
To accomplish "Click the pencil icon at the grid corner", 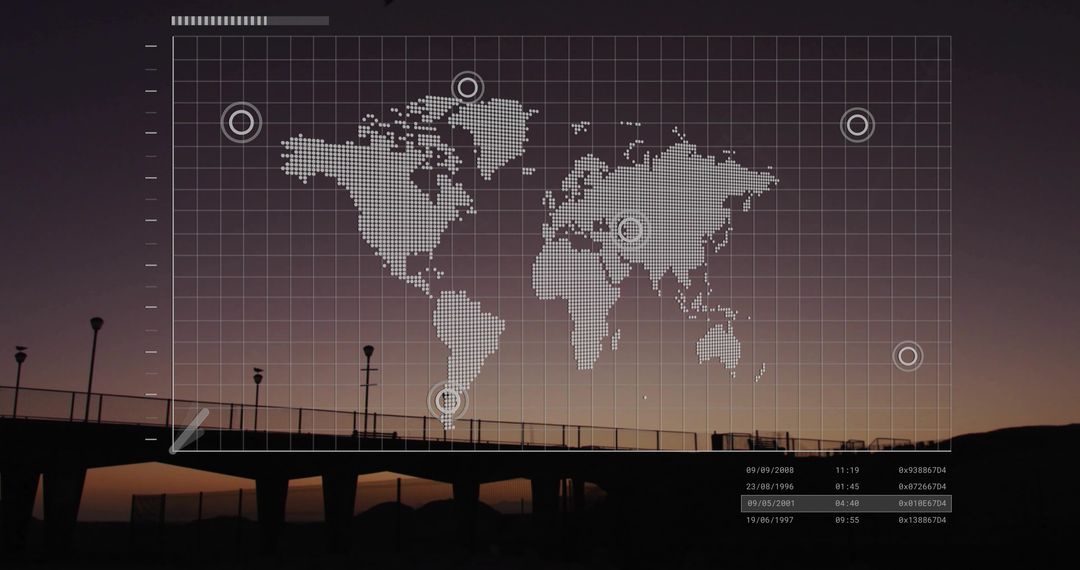I will click(189, 431).
